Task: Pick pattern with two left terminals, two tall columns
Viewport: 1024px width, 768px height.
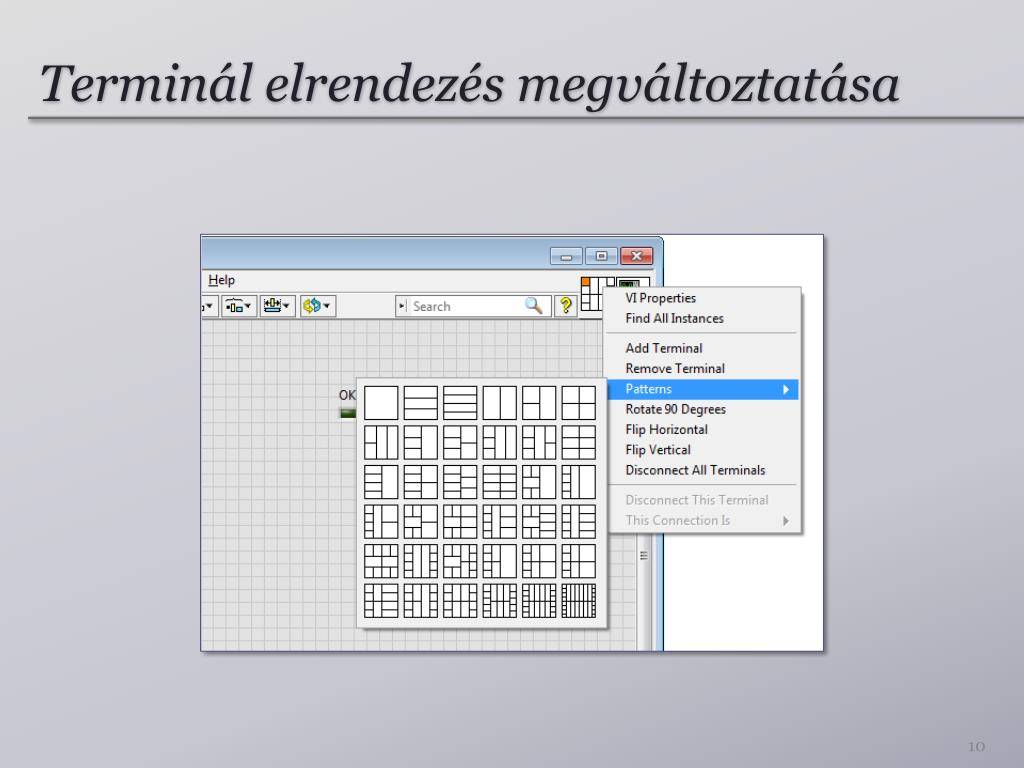Action: [x=381, y=443]
